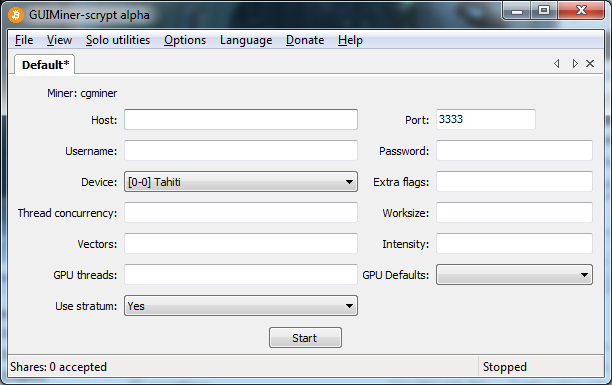Click the 'Shares: 0 accepted' status text
The image size is (612, 385).
(59, 367)
